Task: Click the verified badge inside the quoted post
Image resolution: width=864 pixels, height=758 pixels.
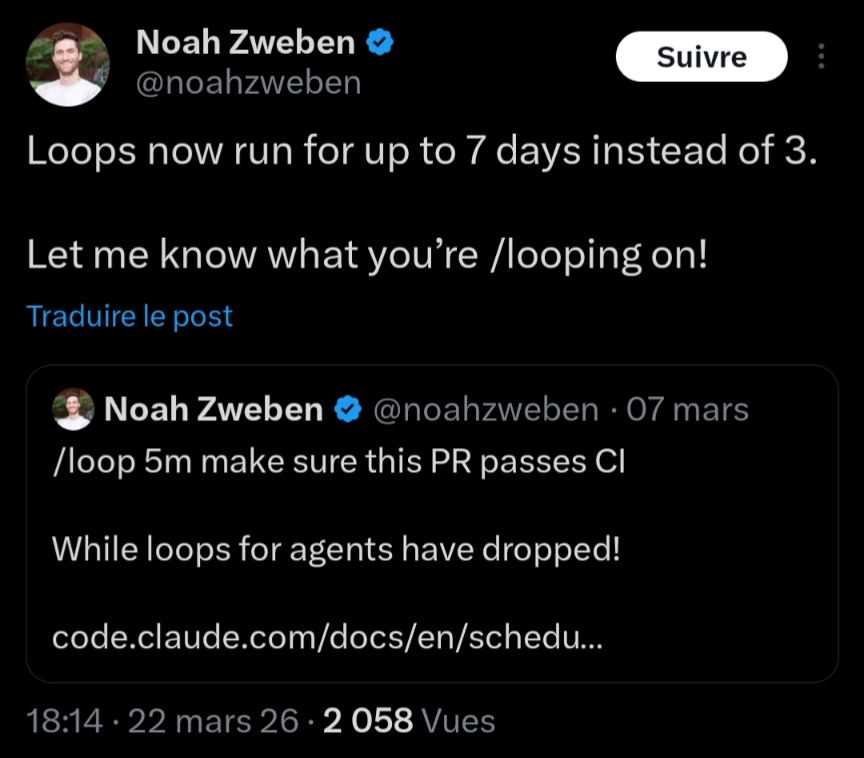Action: click(347, 409)
